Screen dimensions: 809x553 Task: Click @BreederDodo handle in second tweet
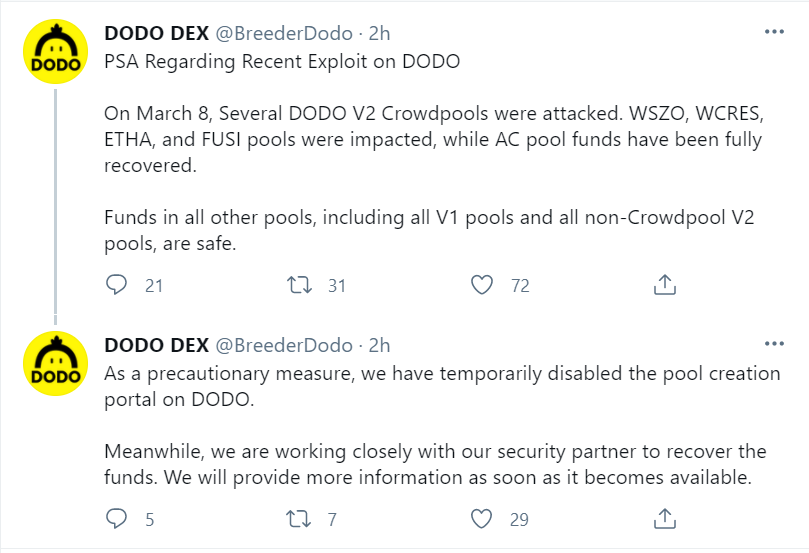[x=285, y=345]
